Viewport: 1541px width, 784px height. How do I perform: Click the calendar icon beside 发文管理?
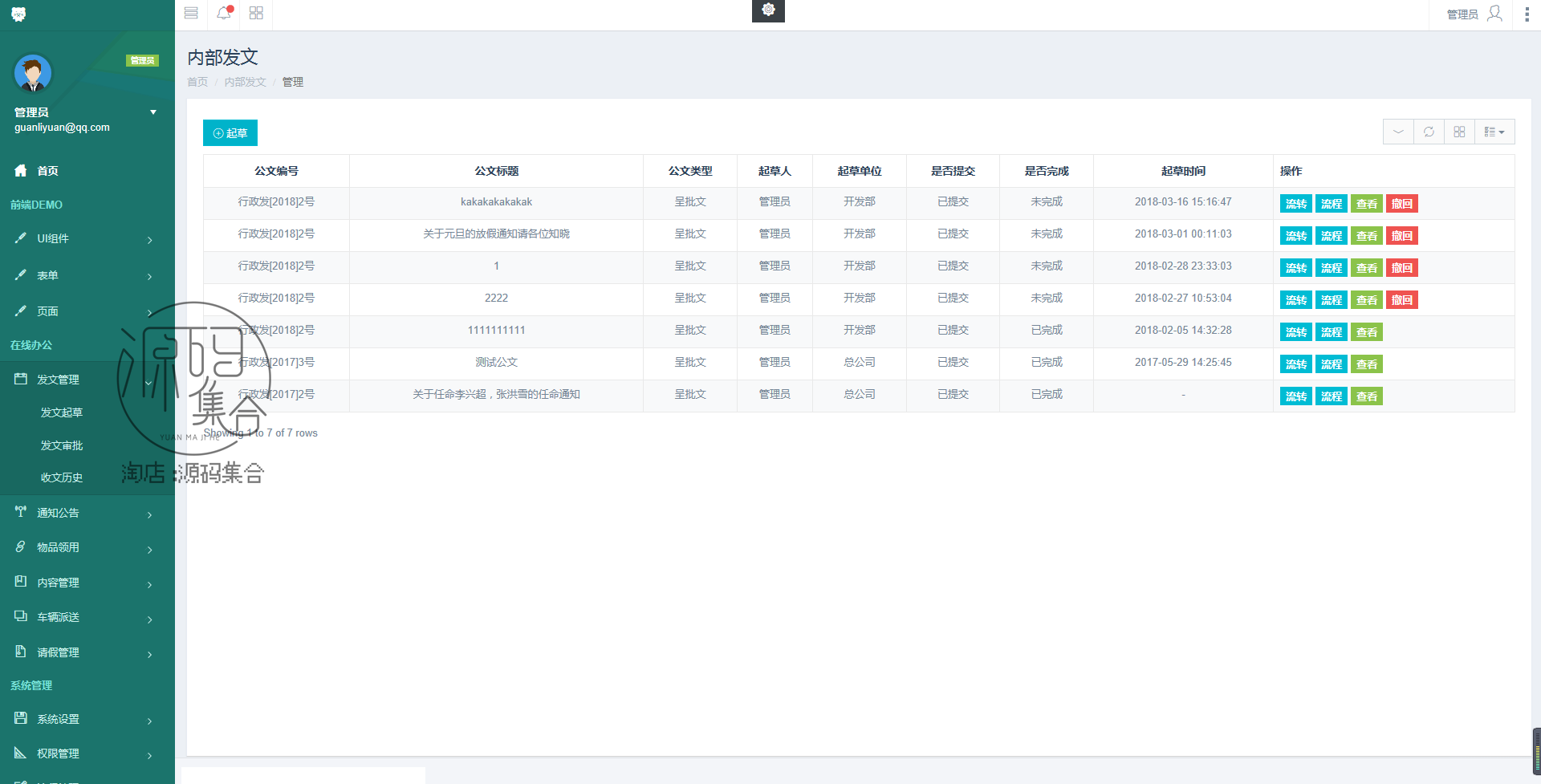tap(21, 378)
